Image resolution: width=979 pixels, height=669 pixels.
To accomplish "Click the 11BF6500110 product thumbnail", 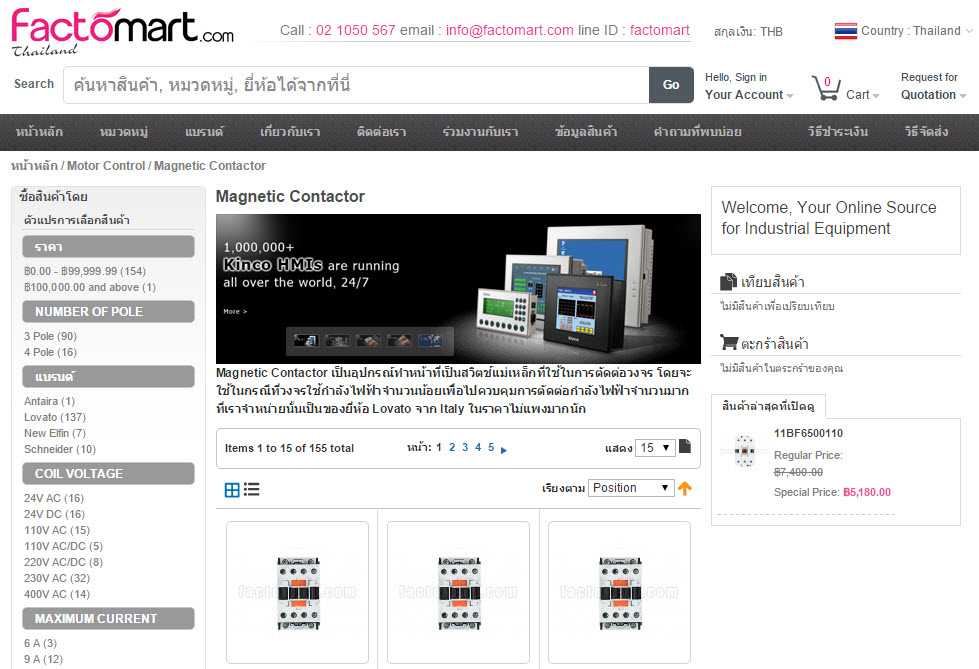I will pos(745,450).
